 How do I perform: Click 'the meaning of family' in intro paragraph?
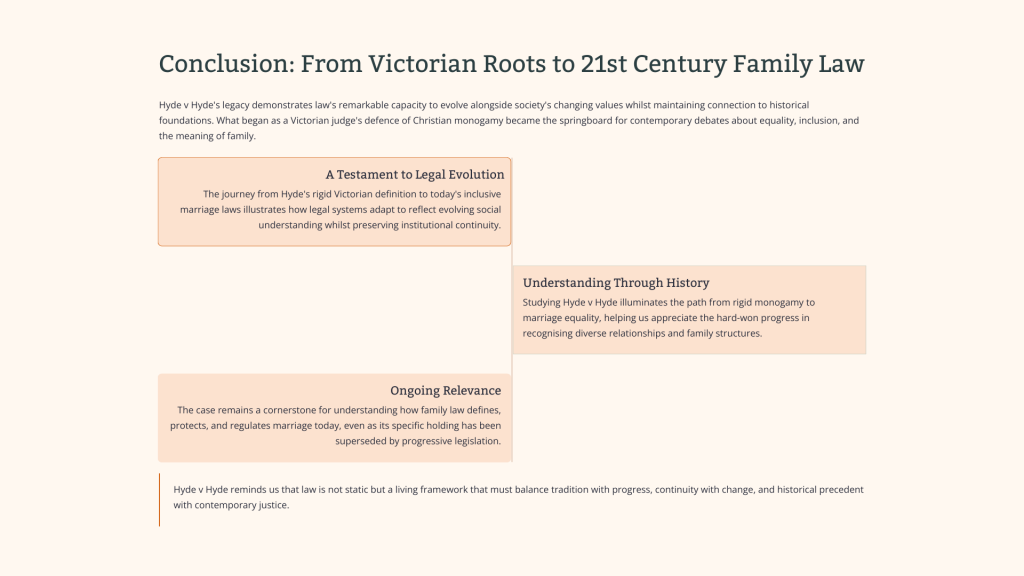click(x=207, y=136)
